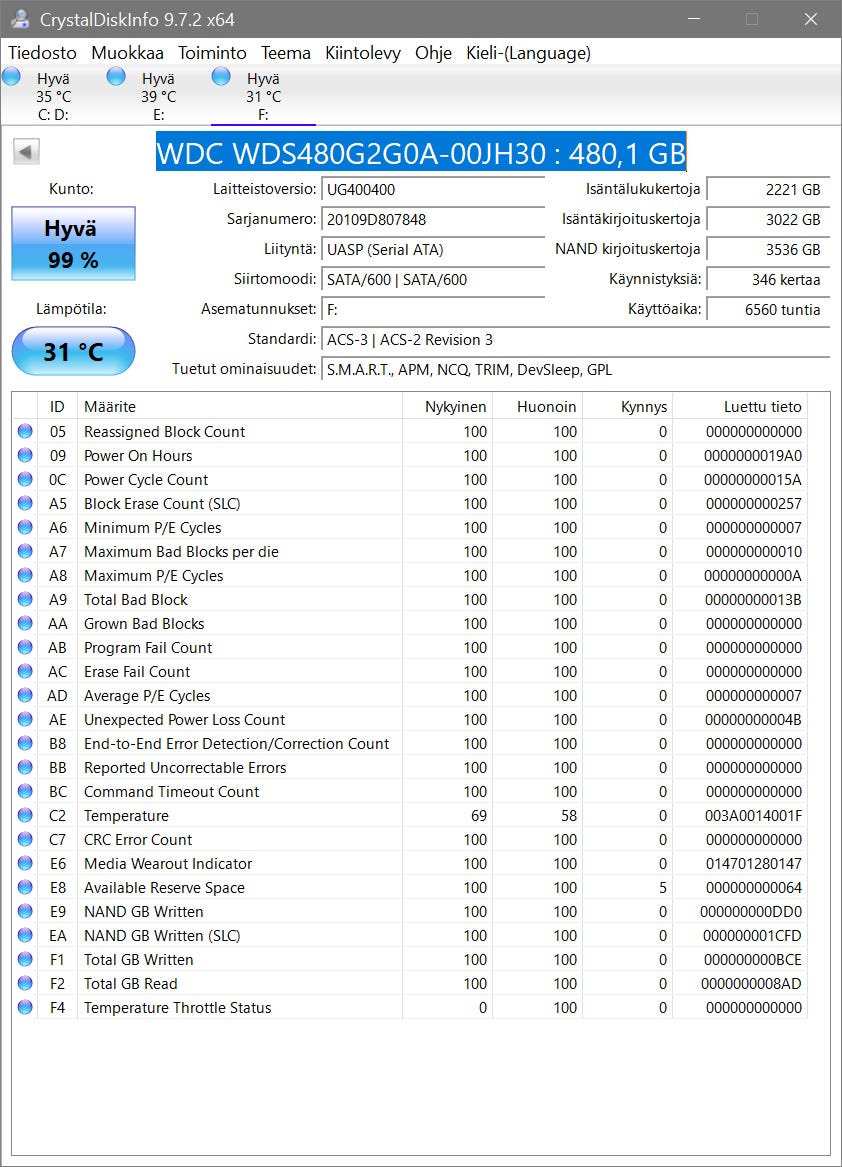
Task: Click status orb for Maximum Bad Blocks per die
Action: pyautogui.click(x=25, y=551)
